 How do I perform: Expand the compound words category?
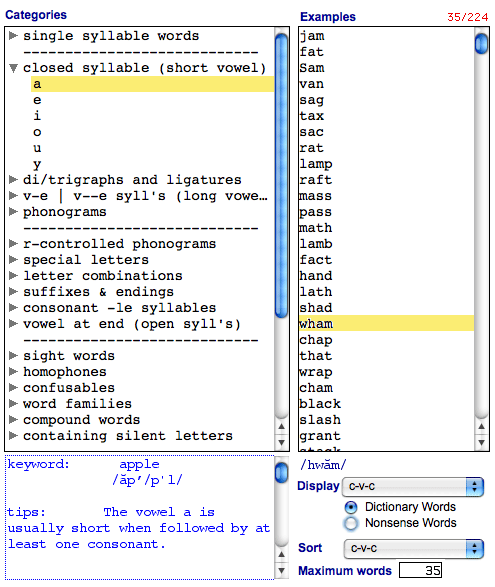13,420
